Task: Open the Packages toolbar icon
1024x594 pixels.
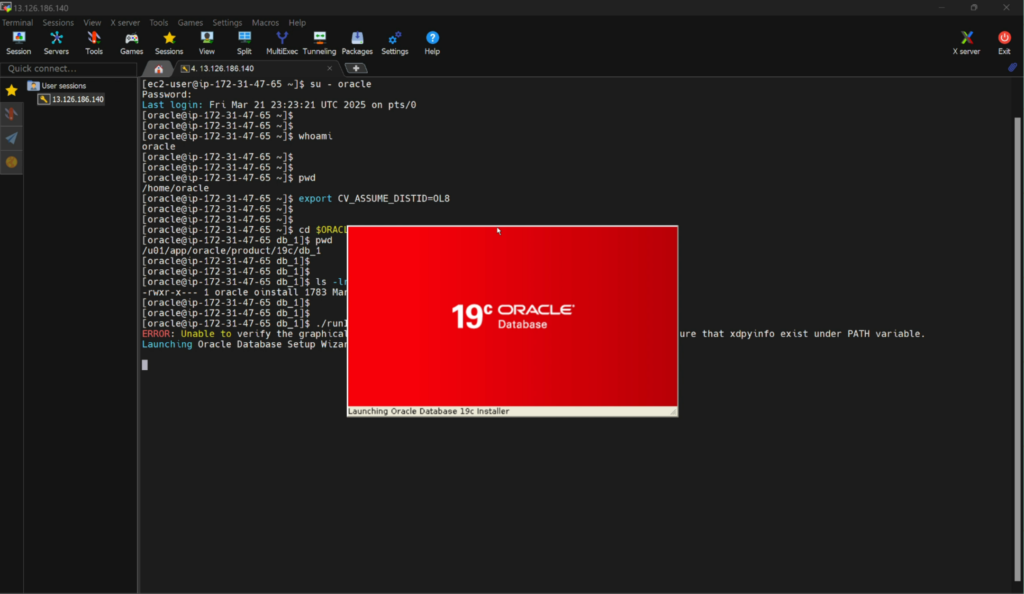Action: (357, 43)
